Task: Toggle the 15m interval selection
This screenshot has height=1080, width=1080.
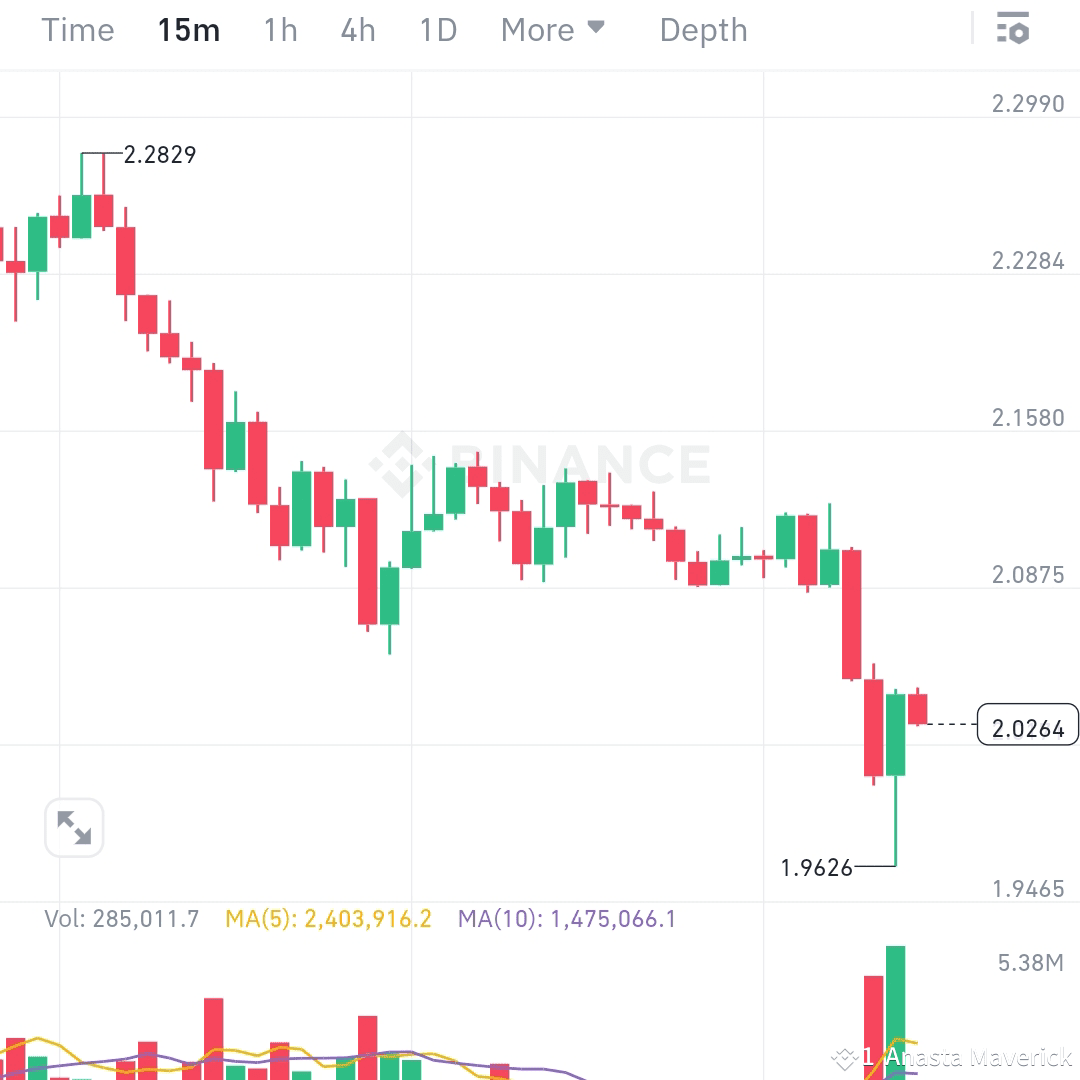Action: [189, 30]
